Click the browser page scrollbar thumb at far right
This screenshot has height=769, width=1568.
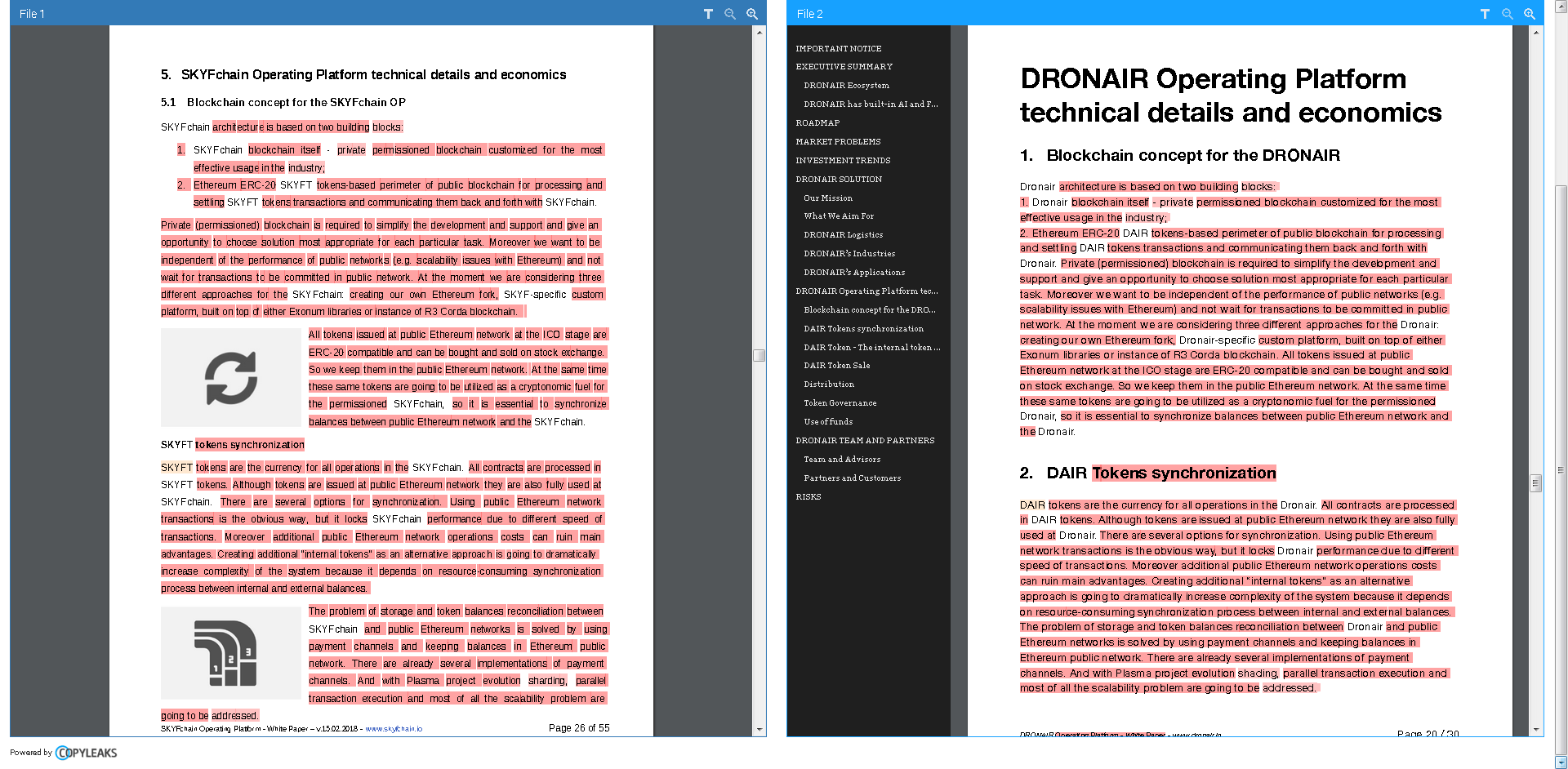(1561, 469)
